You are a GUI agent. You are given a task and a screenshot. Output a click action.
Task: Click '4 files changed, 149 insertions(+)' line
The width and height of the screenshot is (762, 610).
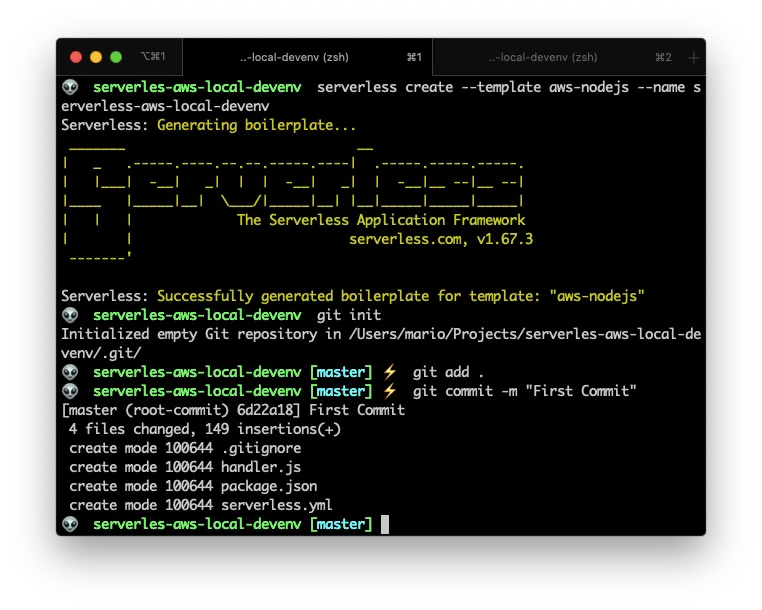click(x=205, y=429)
